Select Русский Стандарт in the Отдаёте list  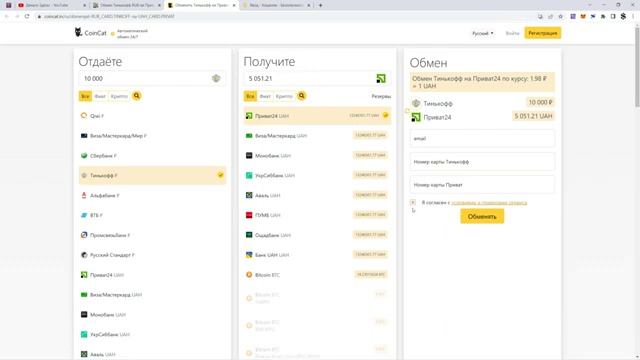click(152, 255)
